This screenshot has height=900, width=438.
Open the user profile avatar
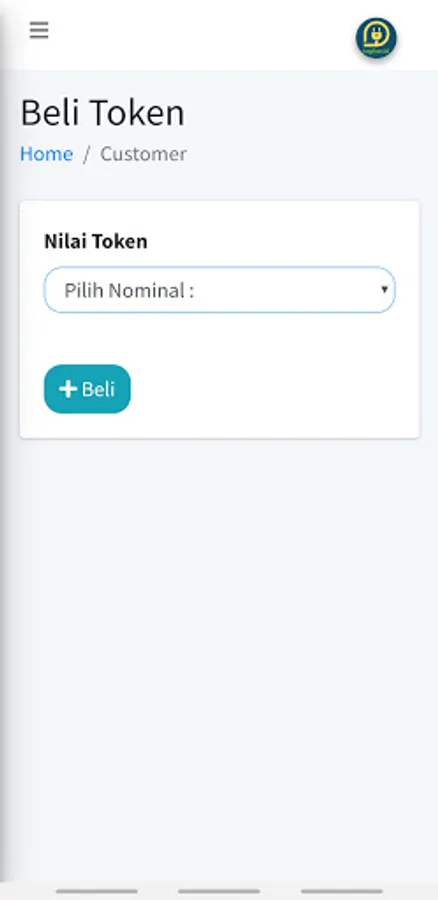tap(376, 38)
